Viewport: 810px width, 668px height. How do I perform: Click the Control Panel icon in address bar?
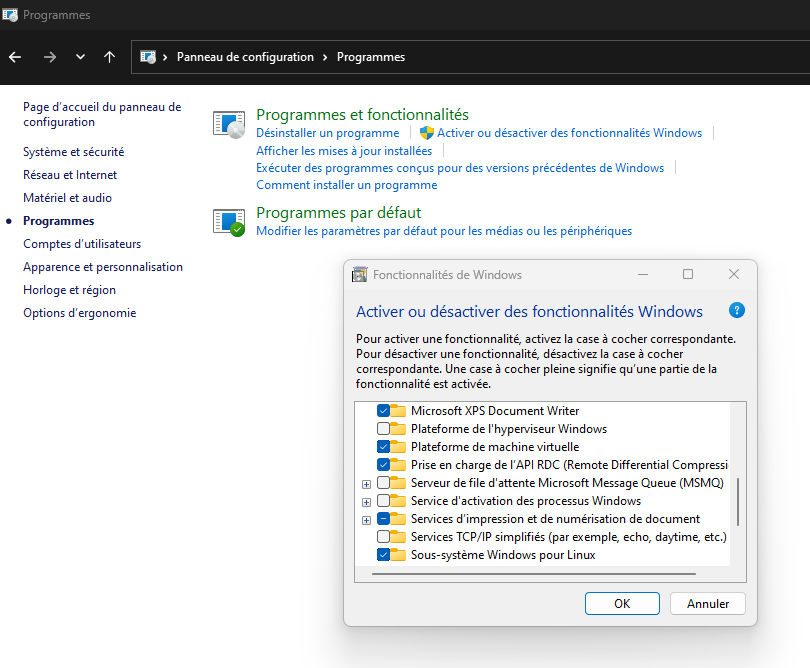(x=148, y=57)
